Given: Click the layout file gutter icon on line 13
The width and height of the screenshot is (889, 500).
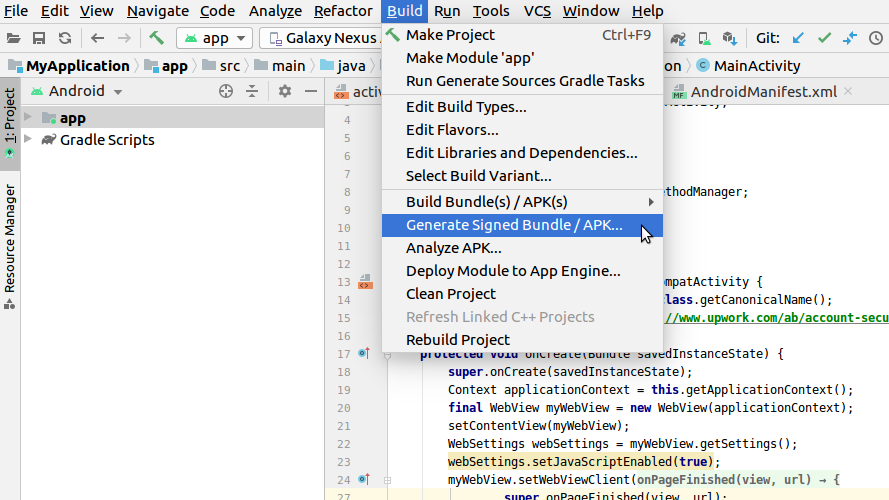Looking at the screenshot, I should click(365, 282).
